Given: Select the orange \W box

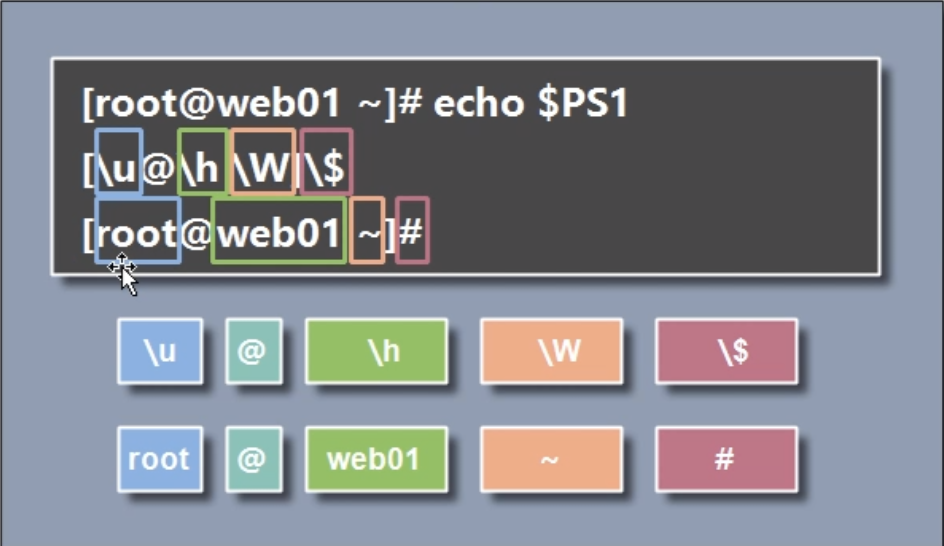Looking at the screenshot, I should tap(551, 352).
